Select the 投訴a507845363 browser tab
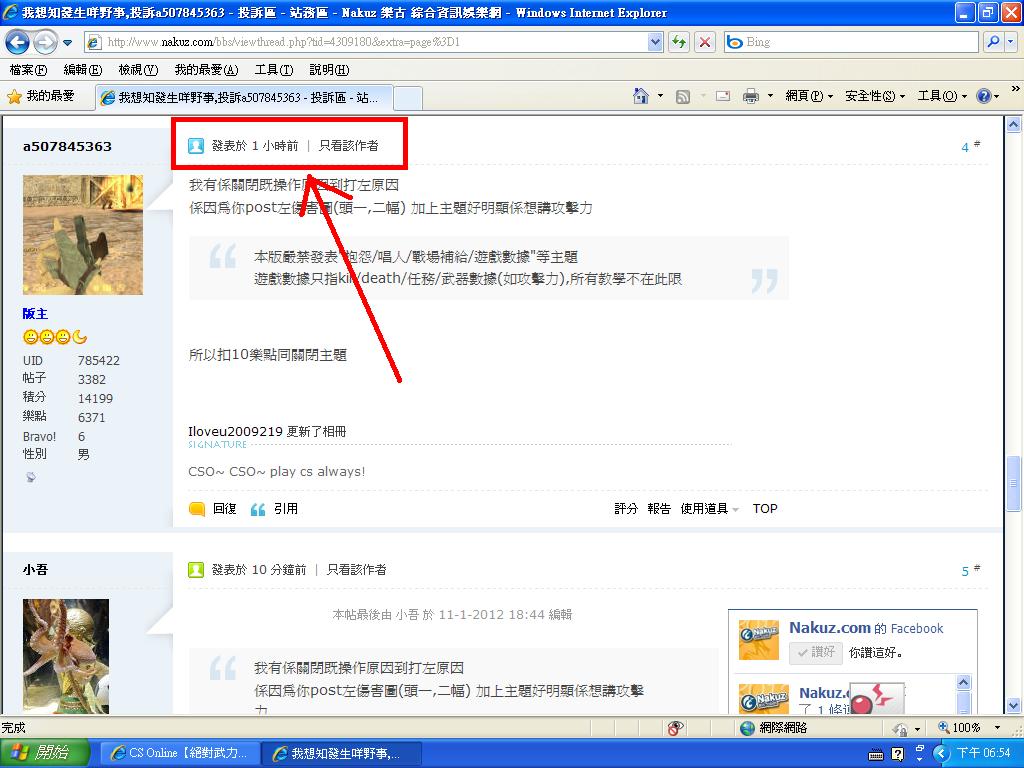 (x=244, y=97)
